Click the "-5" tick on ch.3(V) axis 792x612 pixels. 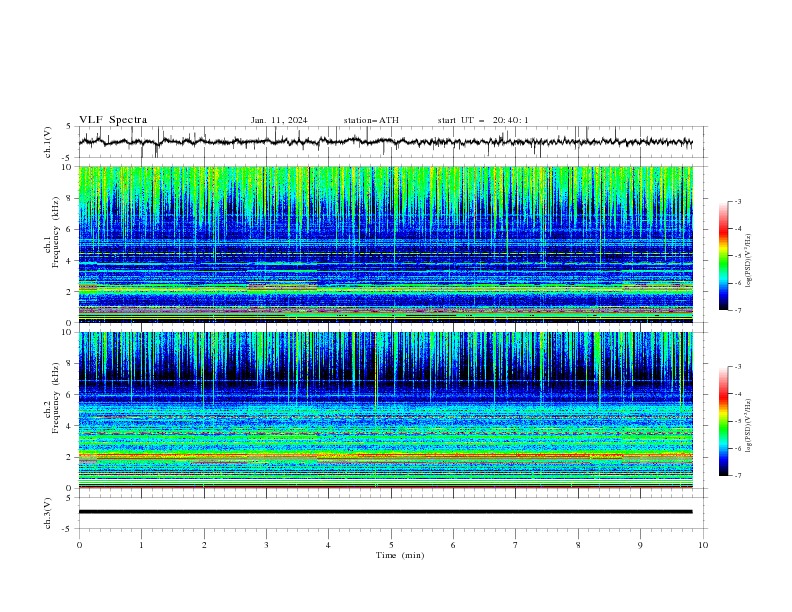(x=68, y=529)
